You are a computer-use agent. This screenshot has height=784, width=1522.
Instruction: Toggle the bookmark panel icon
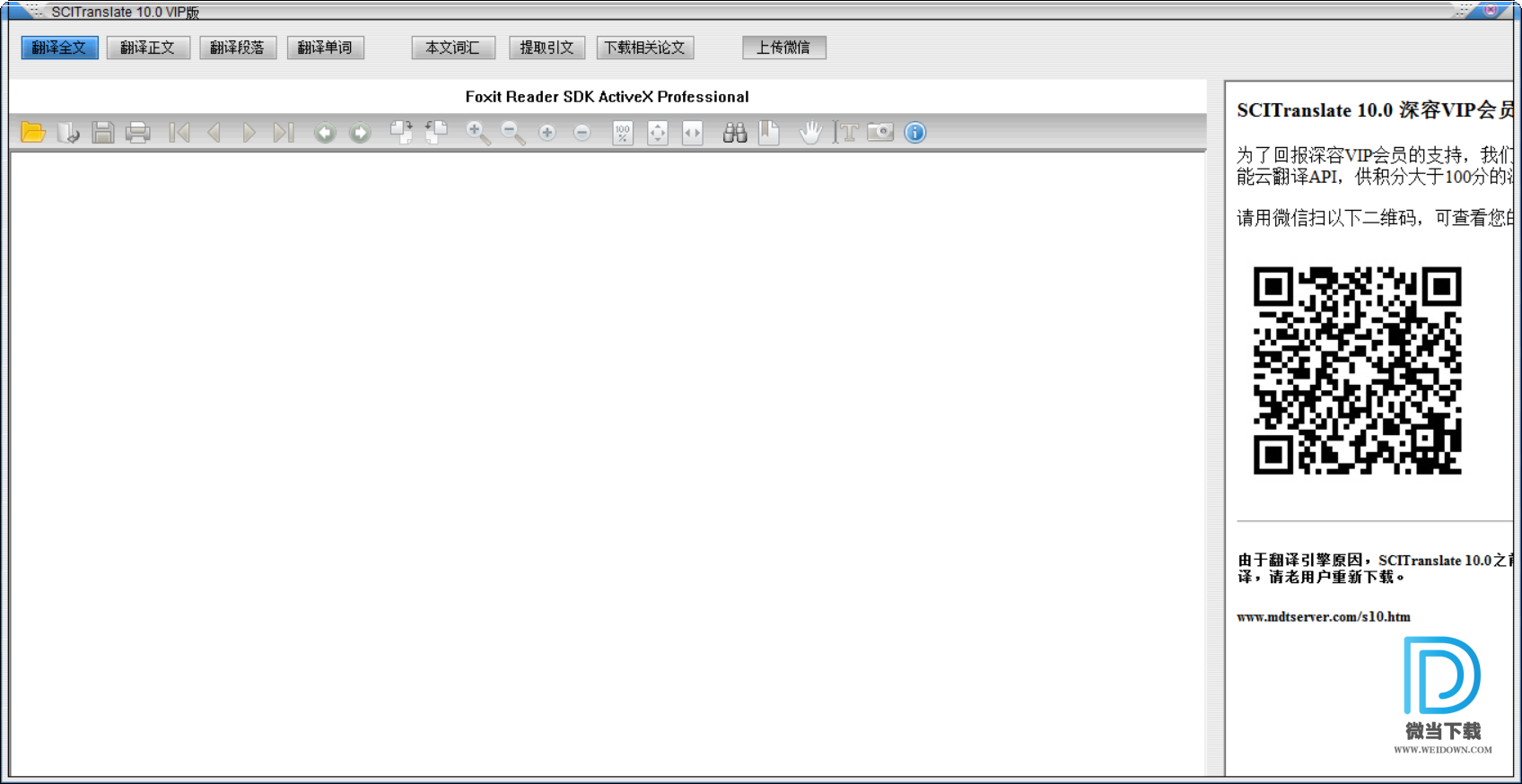click(x=769, y=133)
